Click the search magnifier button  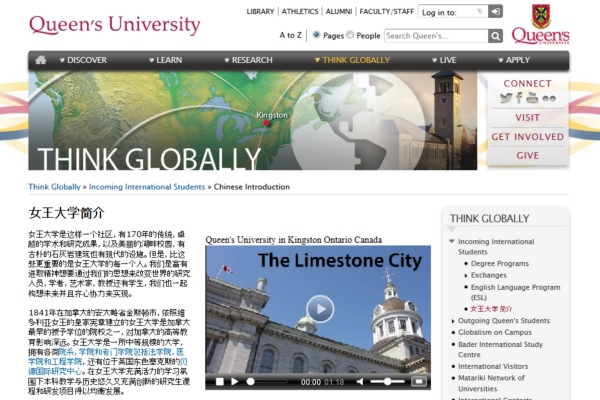[x=495, y=35]
